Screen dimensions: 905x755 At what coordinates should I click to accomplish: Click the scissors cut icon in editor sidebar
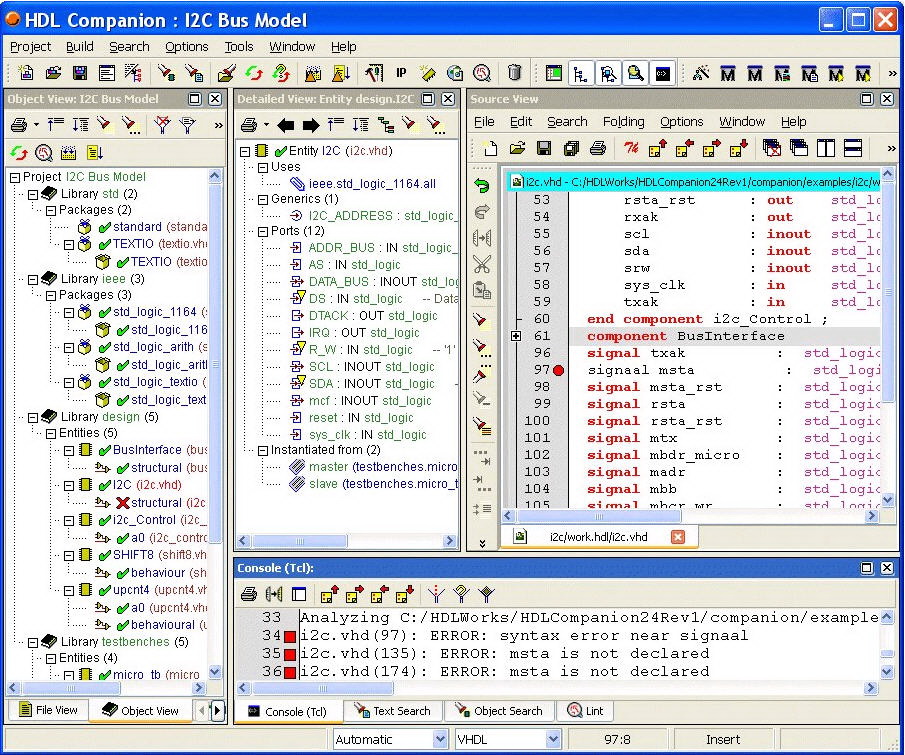482,265
